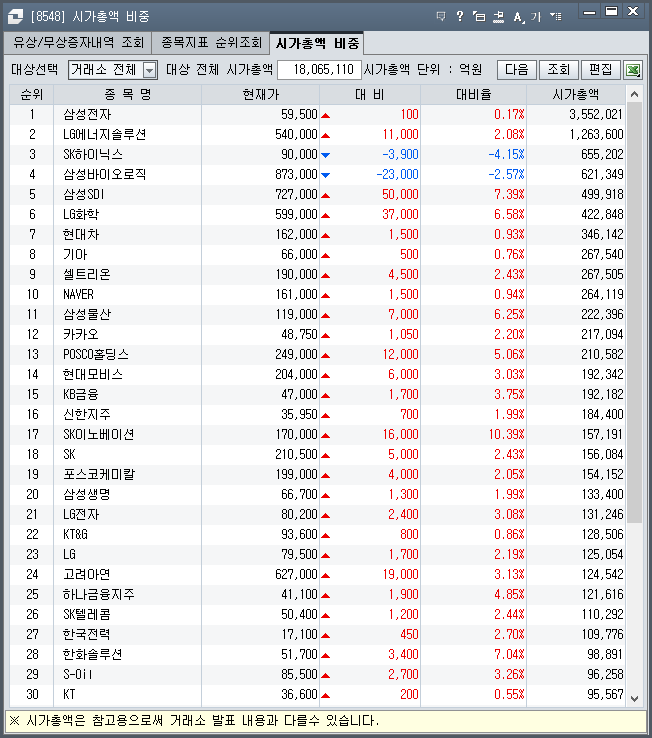The height and width of the screenshot is (738, 652).
Task: Select the 포스코케미칼 stock name
Action: [99, 475]
